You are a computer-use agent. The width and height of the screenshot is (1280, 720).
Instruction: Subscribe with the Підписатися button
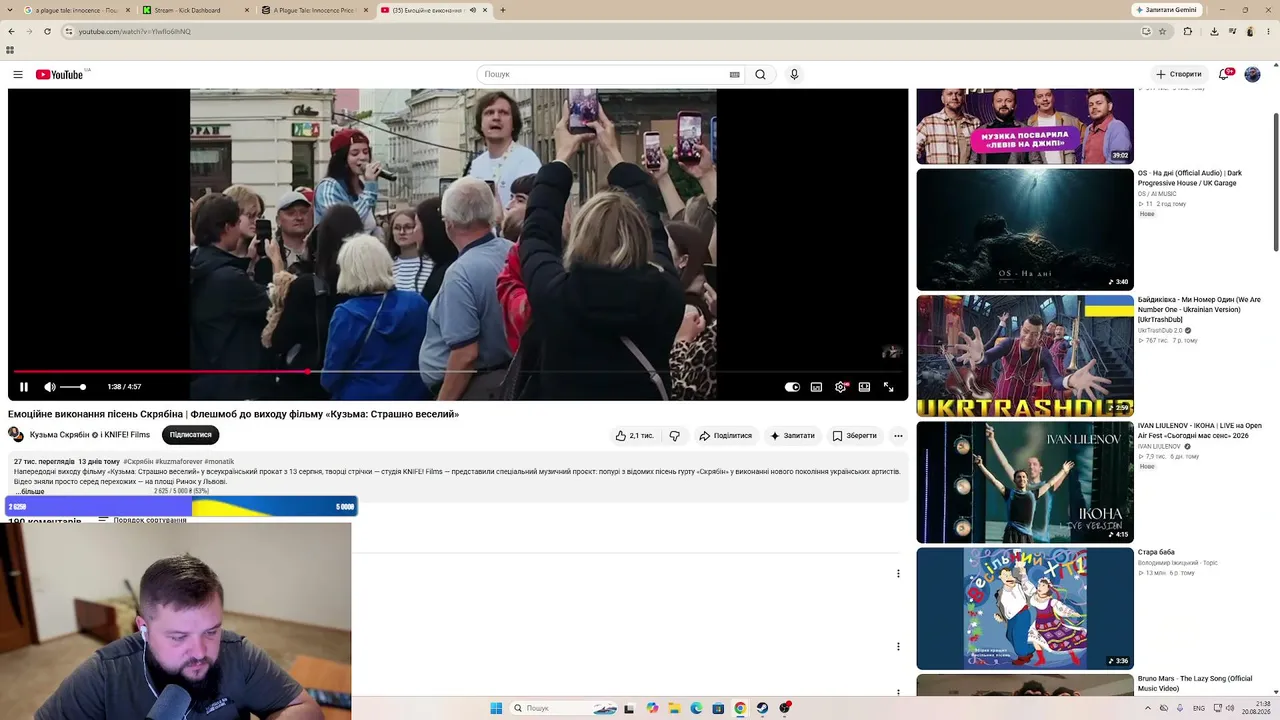[190, 435]
